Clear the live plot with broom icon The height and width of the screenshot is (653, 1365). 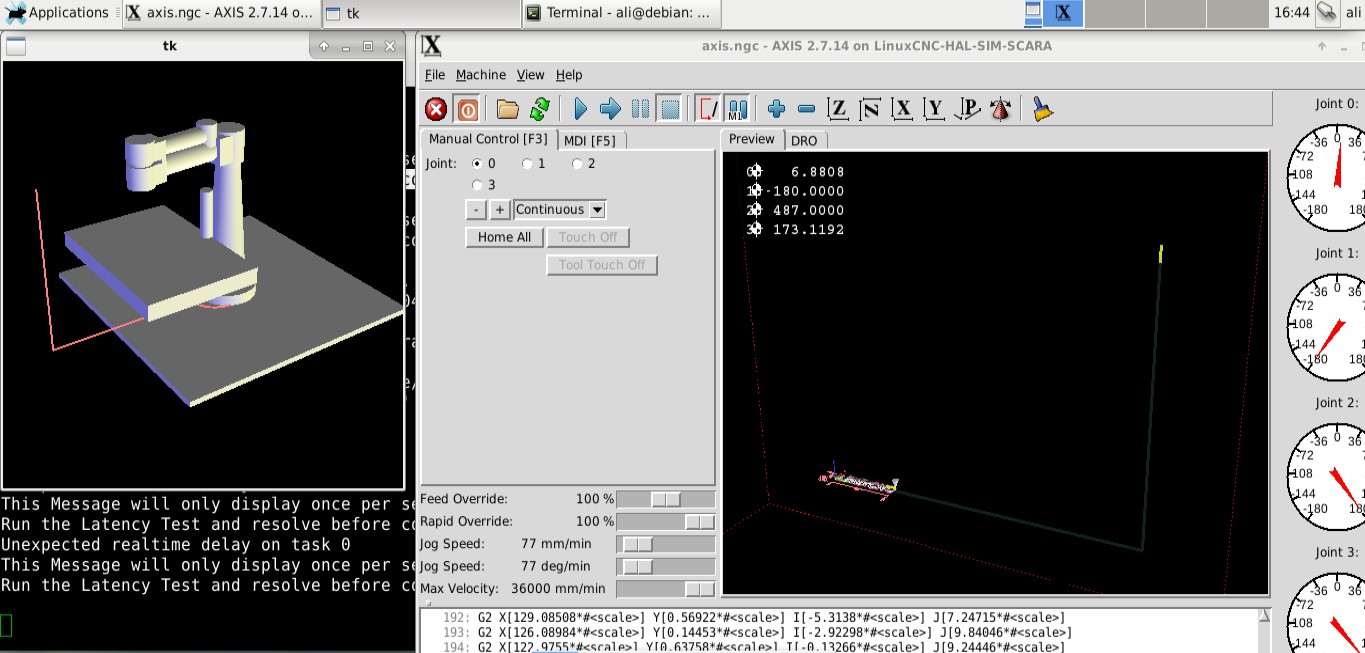click(x=1042, y=109)
